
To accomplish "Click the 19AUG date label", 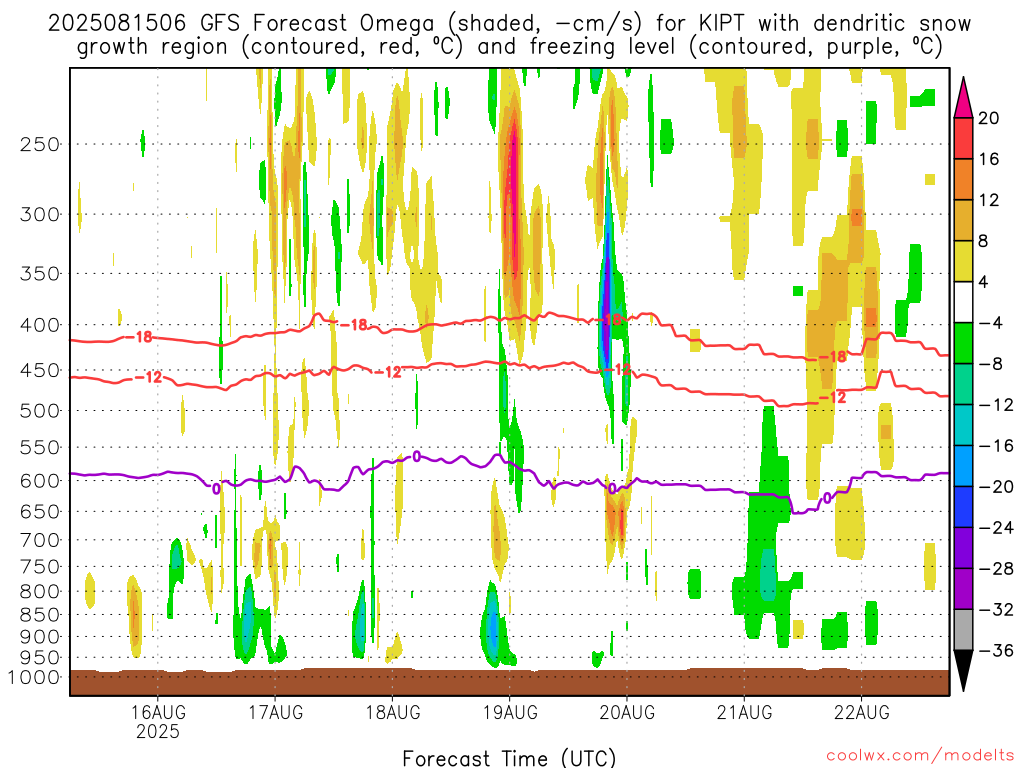I will click(510, 712).
